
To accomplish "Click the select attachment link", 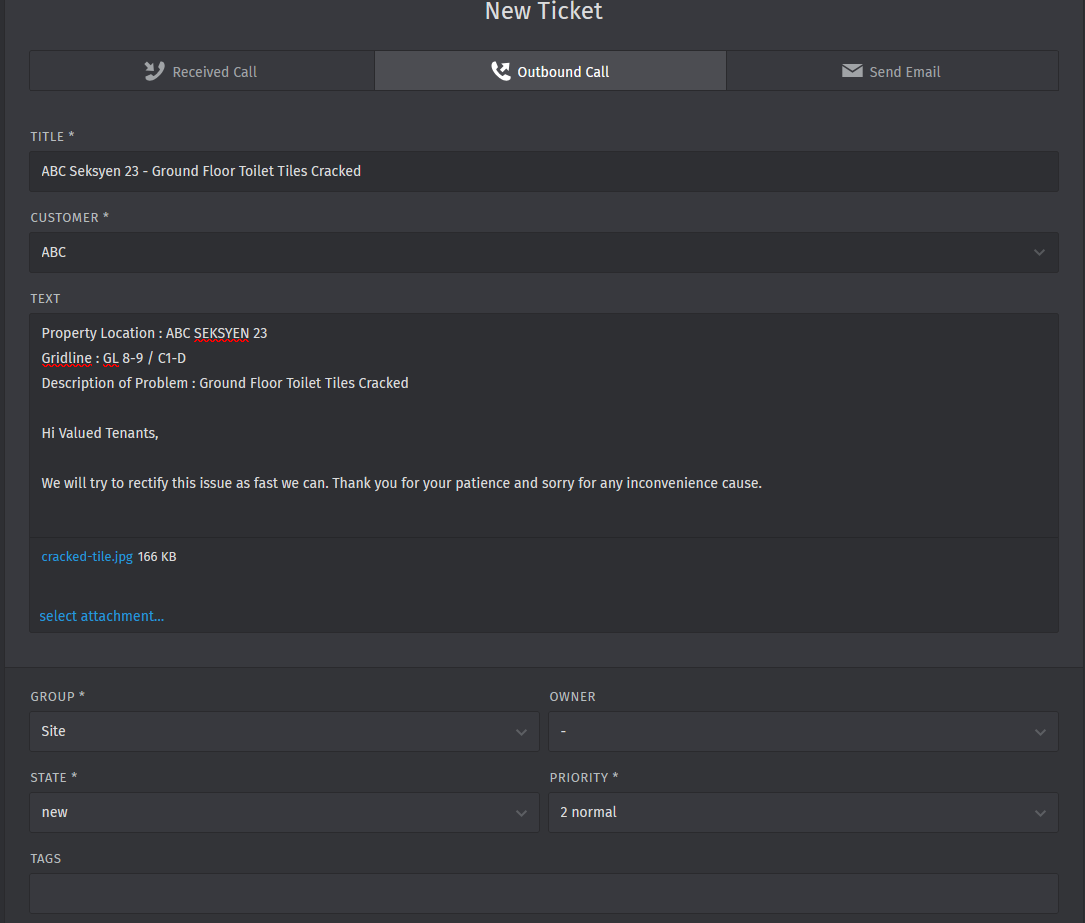I will (102, 616).
